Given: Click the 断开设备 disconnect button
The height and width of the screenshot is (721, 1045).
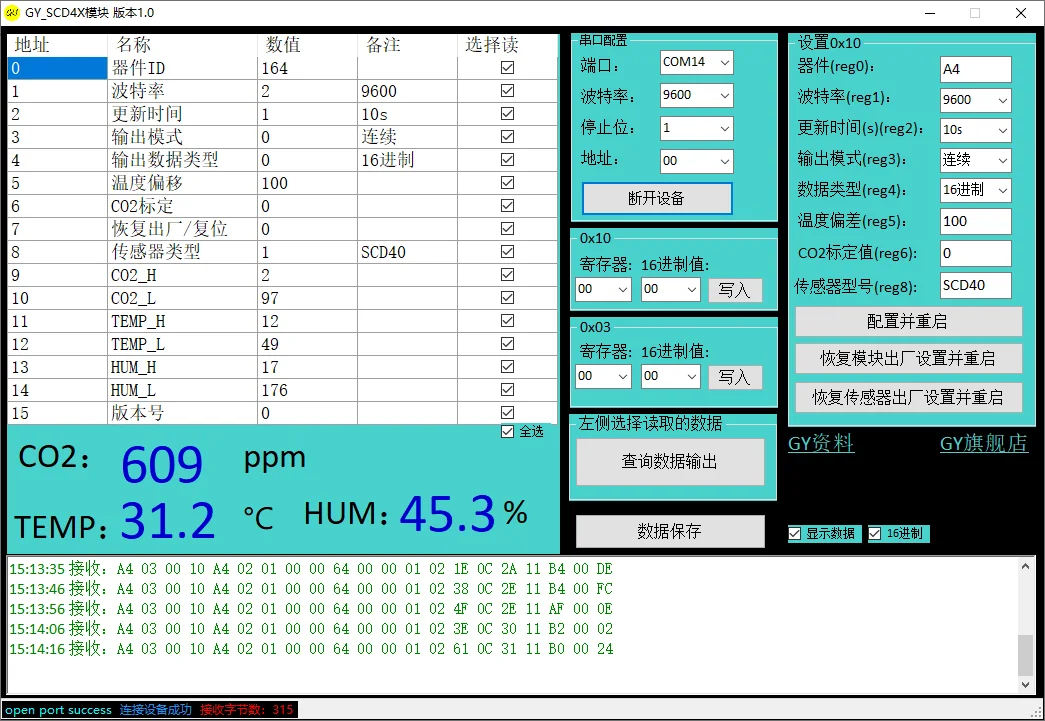Looking at the screenshot, I should click(657, 198).
